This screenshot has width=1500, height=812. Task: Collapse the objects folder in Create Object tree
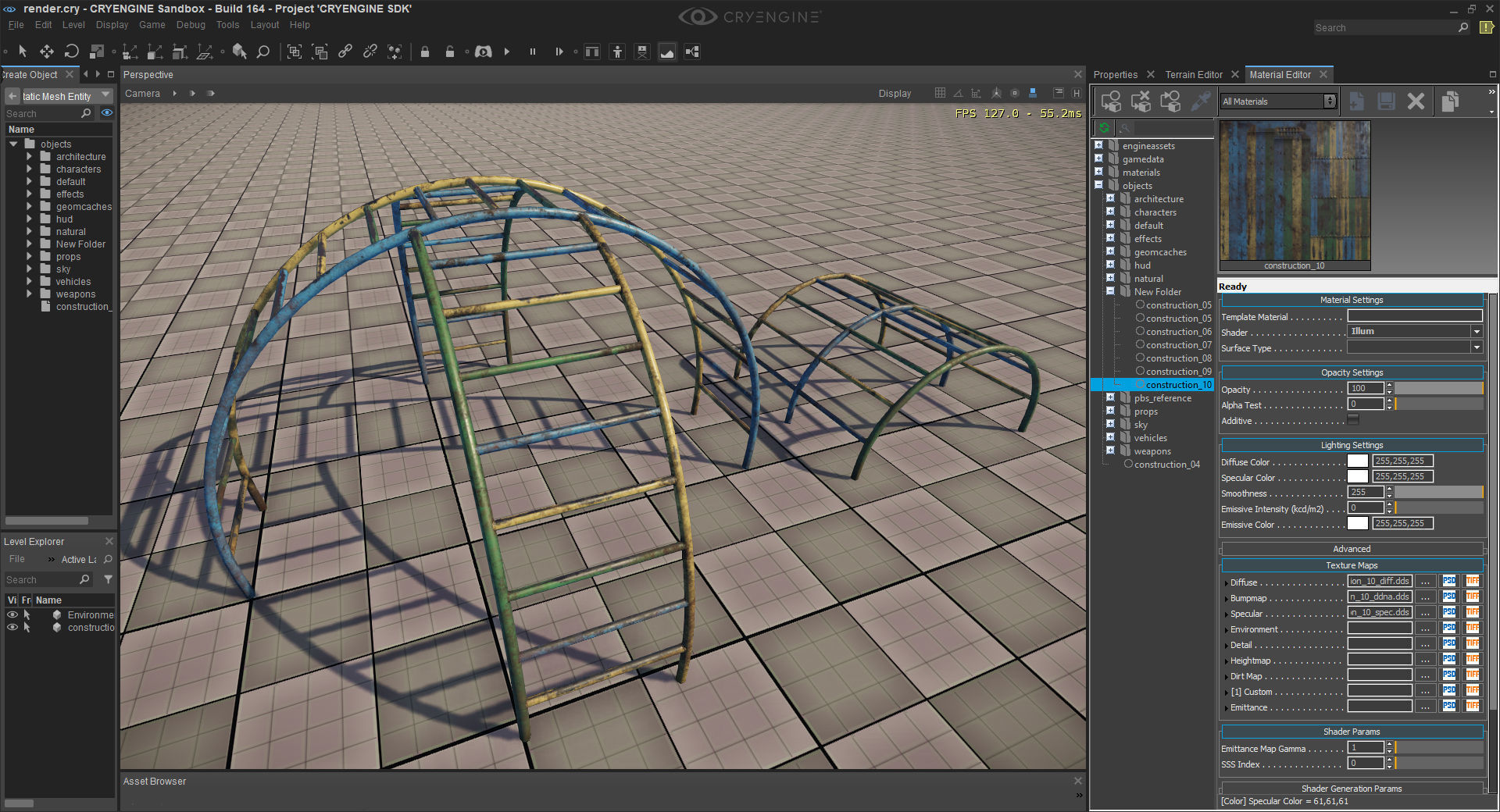point(13,144)
